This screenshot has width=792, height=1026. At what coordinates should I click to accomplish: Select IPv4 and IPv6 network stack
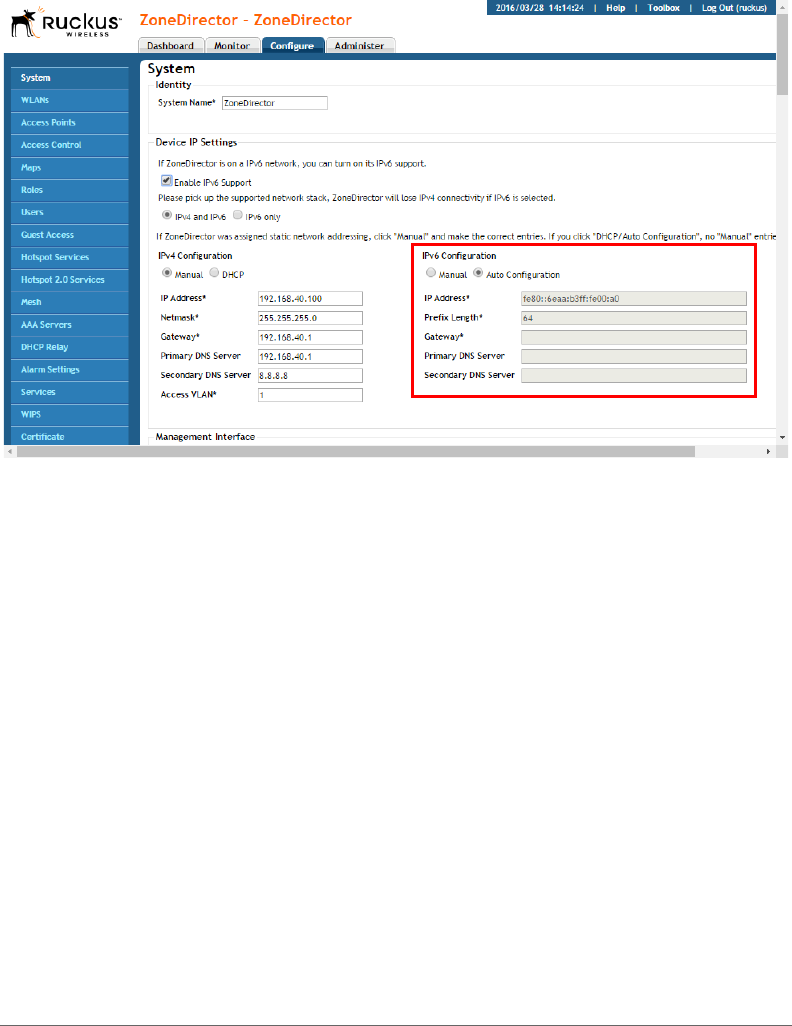[x=167, y=215]
